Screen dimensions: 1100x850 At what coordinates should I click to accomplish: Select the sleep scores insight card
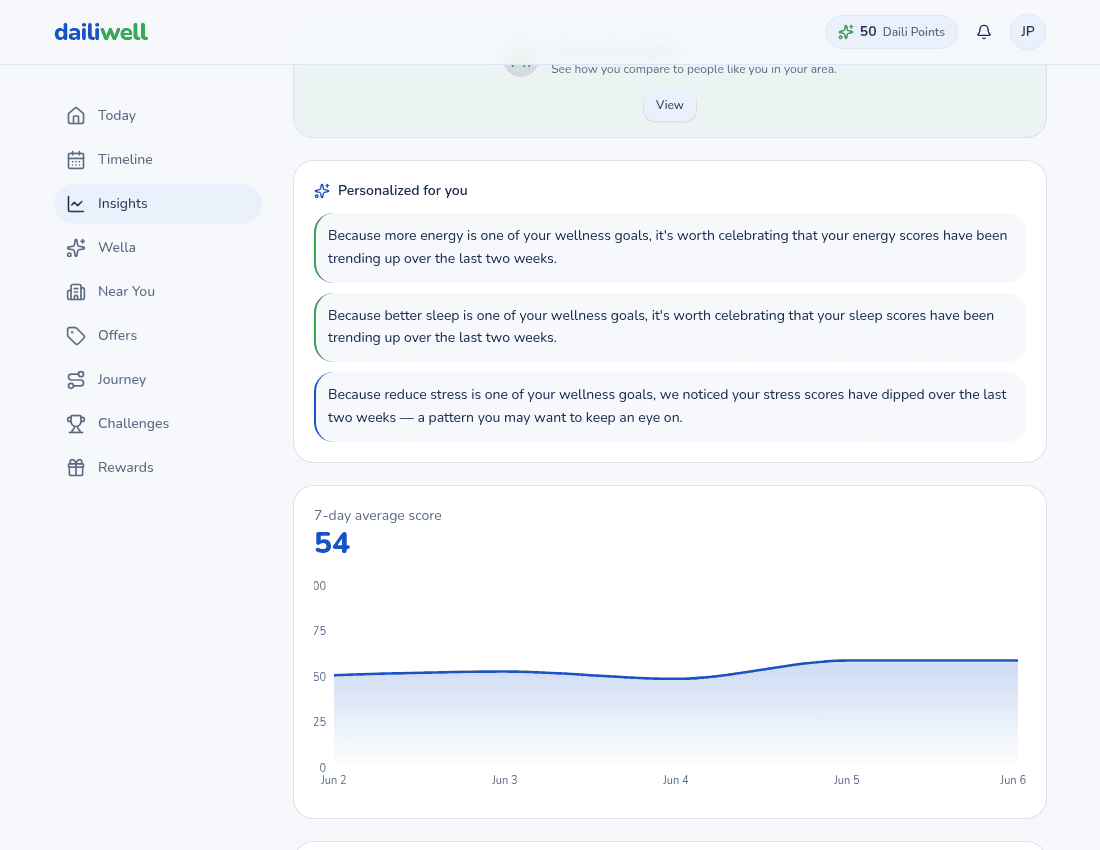point(670,327)
